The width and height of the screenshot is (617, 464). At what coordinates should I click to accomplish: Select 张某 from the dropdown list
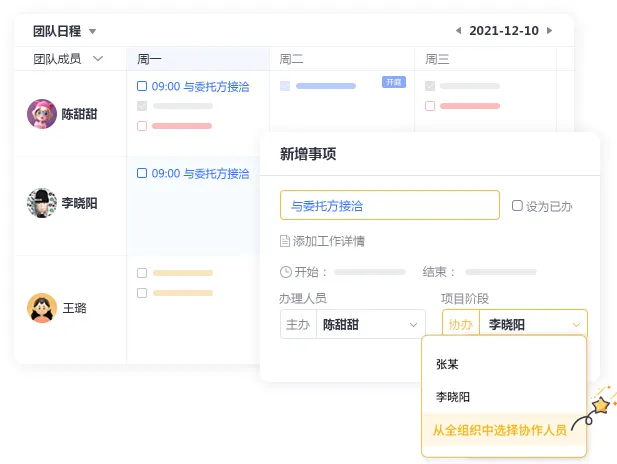pyautogui.click(x=447, y=364)
